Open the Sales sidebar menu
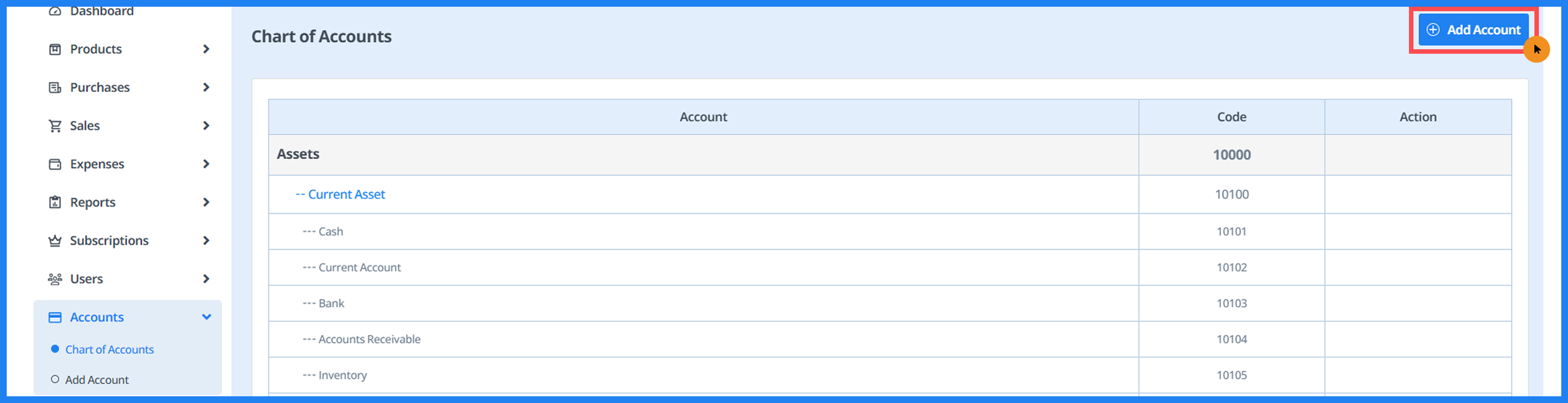Image resolution: width=1568 pixels, height=403 pixels. tap(128, 126)
